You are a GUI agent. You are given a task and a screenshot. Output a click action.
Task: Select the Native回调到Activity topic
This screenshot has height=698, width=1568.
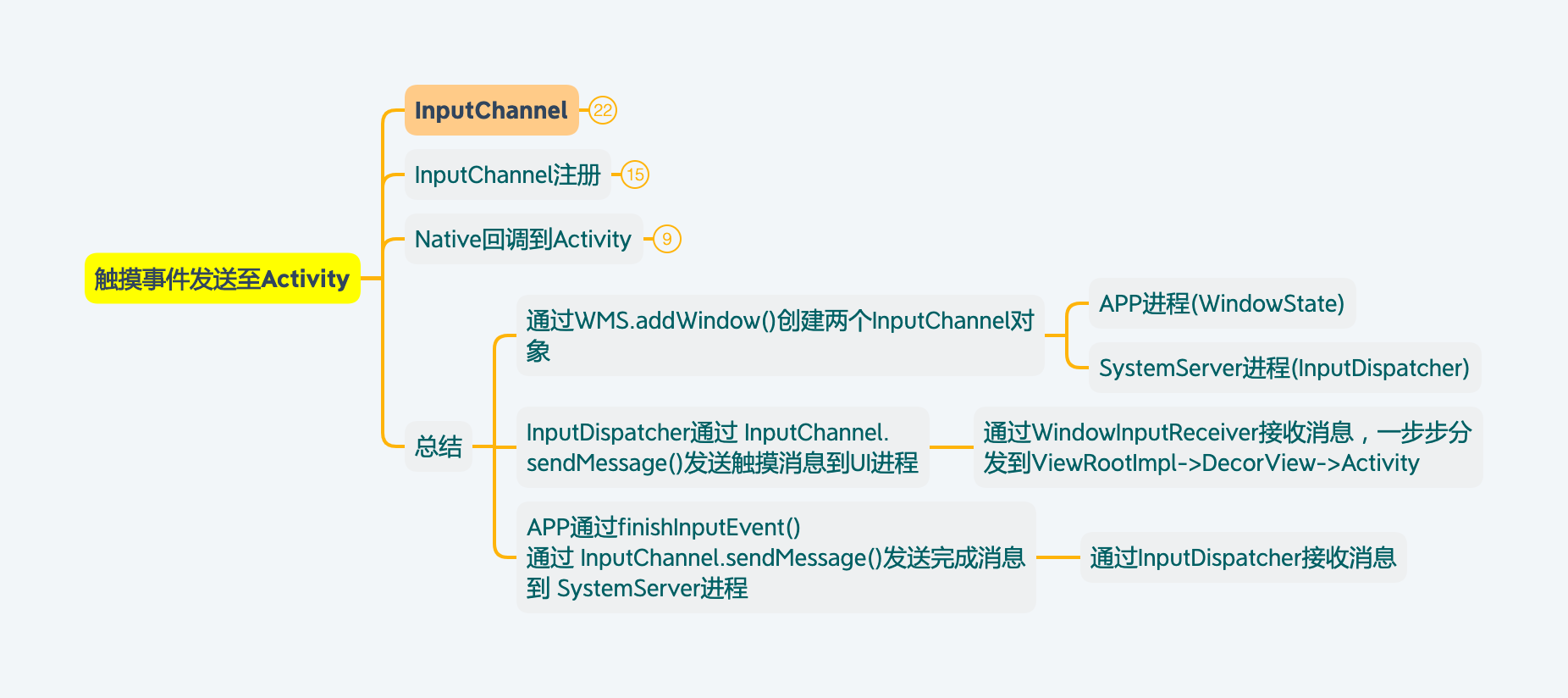523,239
